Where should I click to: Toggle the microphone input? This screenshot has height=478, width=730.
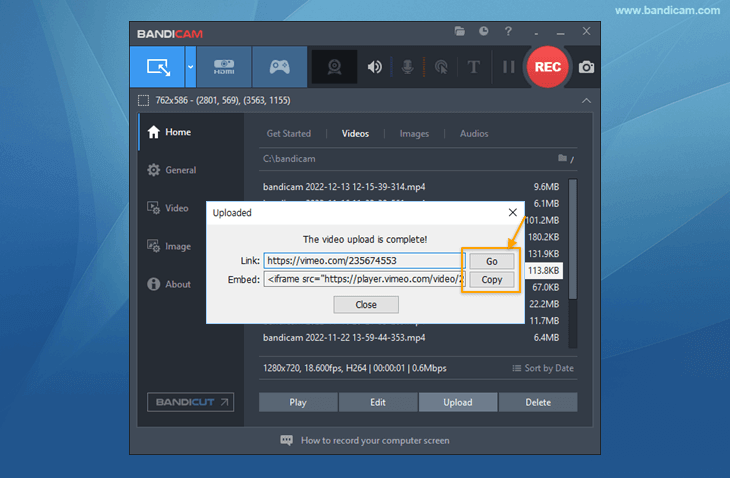pos(407,67)
